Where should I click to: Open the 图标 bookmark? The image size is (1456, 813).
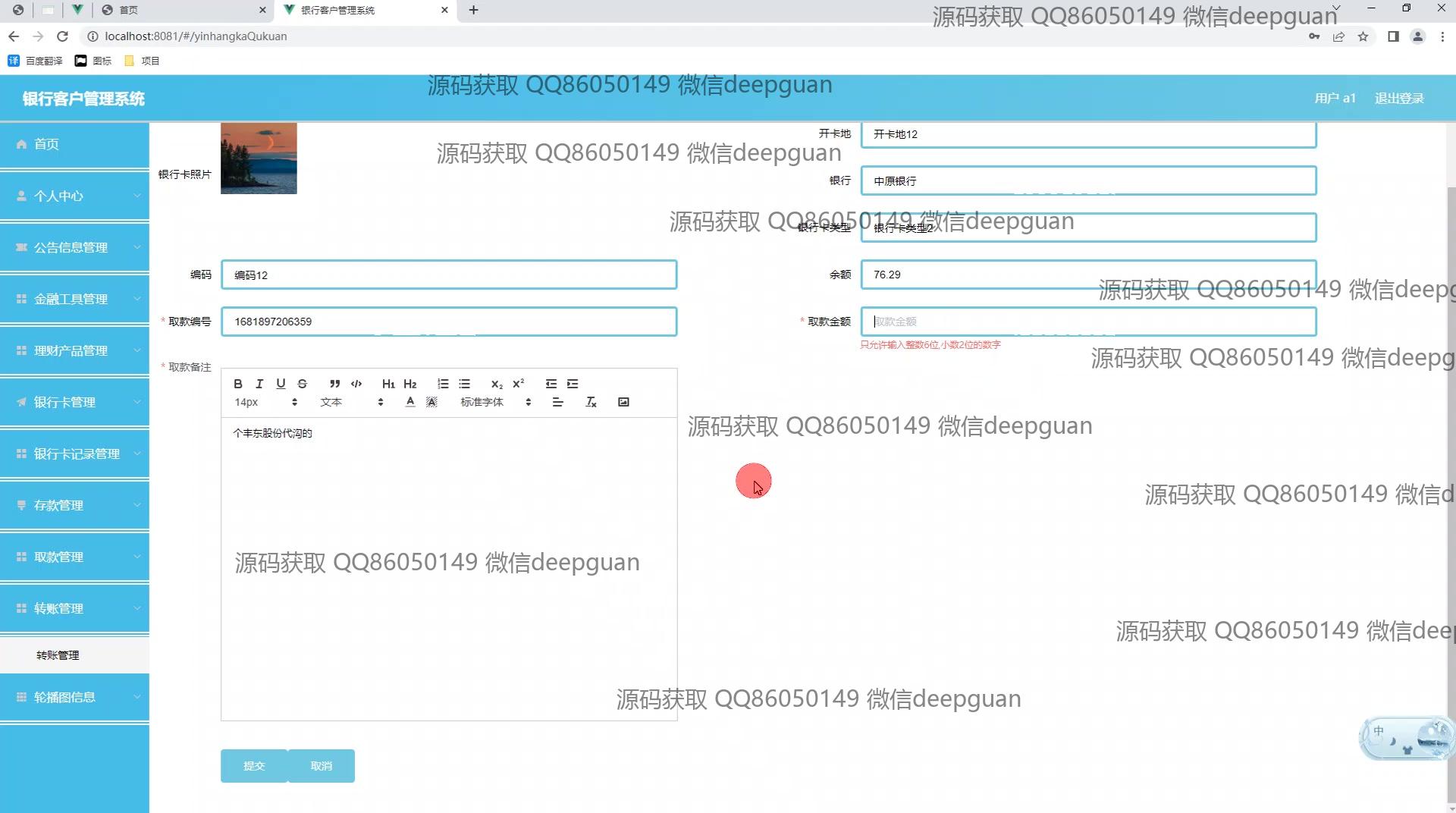93,61
